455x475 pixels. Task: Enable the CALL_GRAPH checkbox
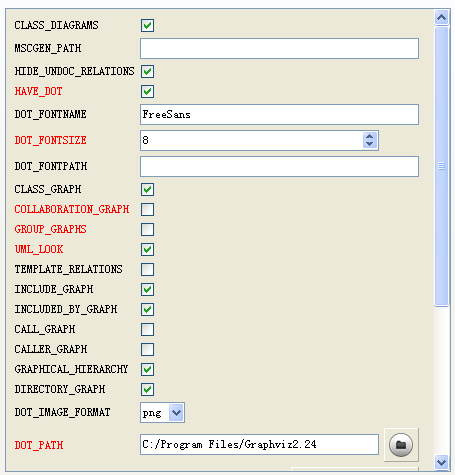coord(147,329)
